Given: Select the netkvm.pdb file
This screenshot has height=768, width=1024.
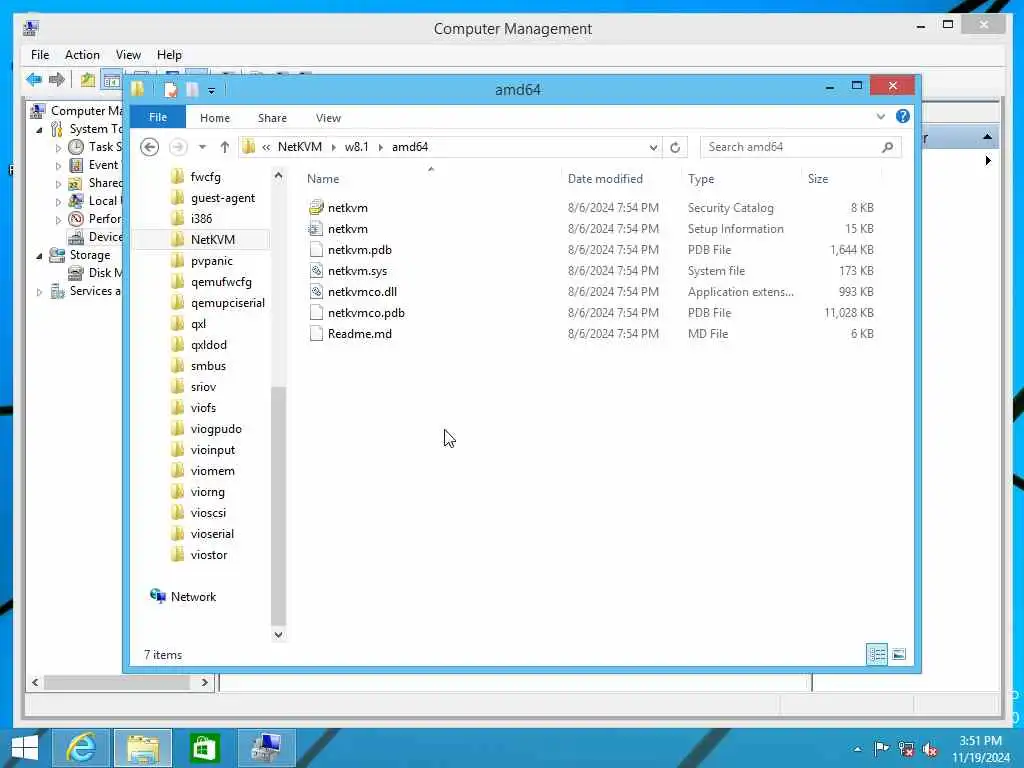Looking at the screenshot, I should pos(359,250).
